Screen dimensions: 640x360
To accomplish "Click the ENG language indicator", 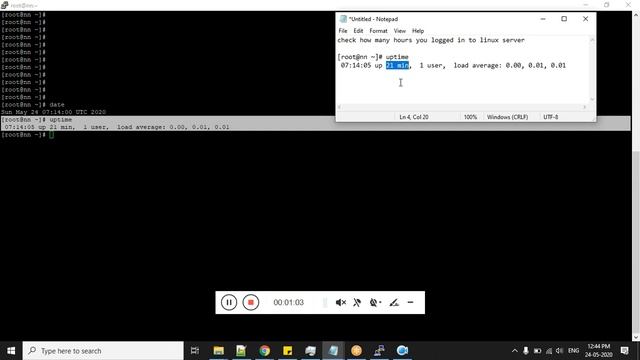I will click(x=573, y=351).
